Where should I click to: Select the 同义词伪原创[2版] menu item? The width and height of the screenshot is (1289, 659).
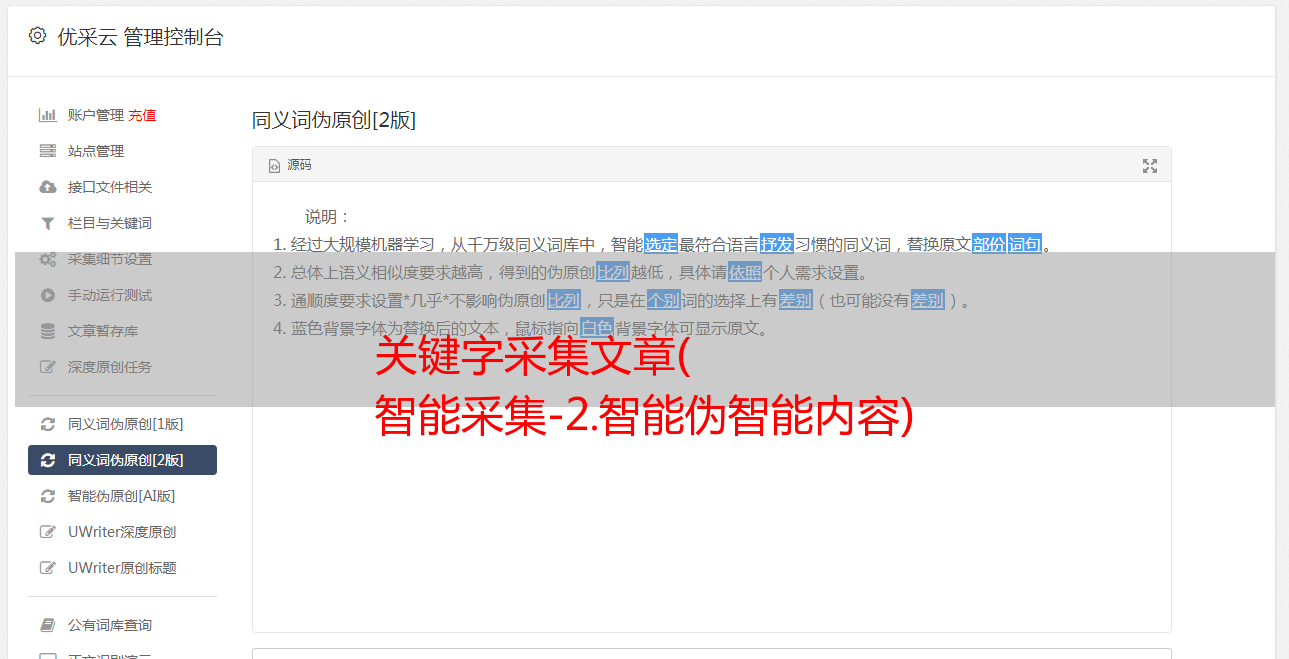point(122,460)
